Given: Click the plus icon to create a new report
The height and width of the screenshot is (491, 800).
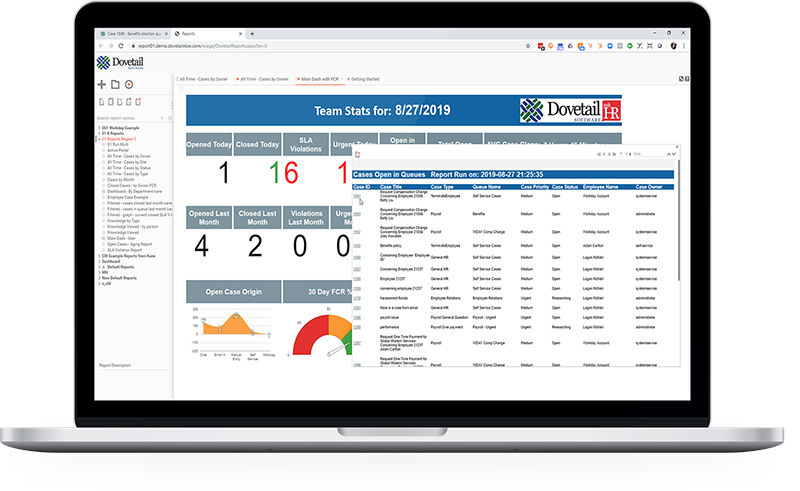Looking at the screenshot, I should [101, 85].
